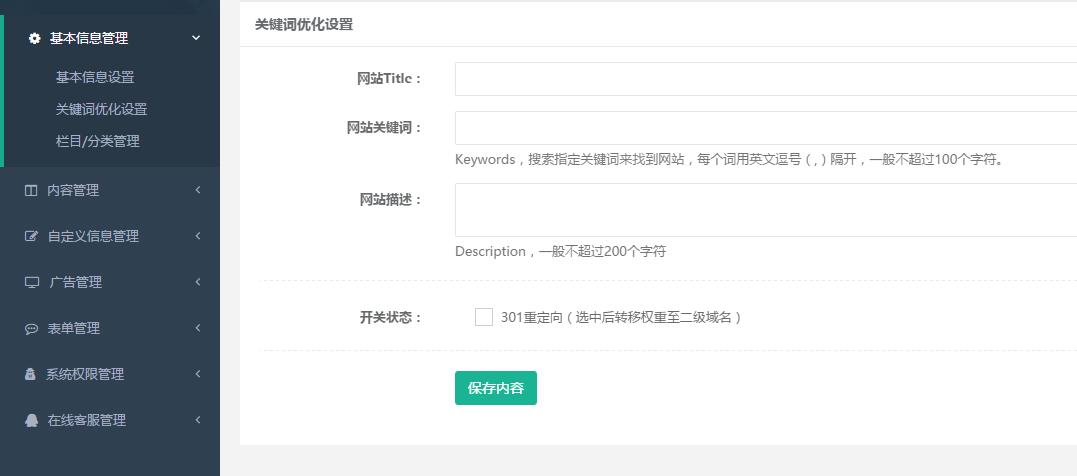Click the gear icon beside 基本信息管理
The height and width of the screenshot is (476, 1077).
[35, 38]
